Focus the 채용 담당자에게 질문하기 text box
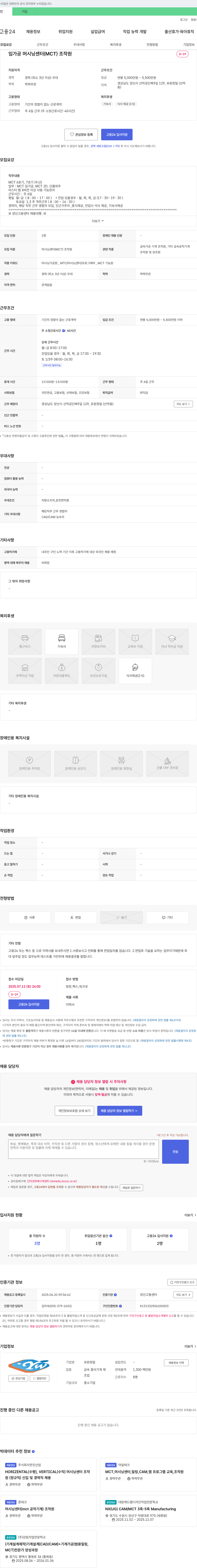The width and height of the screenshot is (197, 1568). (x=83, y=1149)
